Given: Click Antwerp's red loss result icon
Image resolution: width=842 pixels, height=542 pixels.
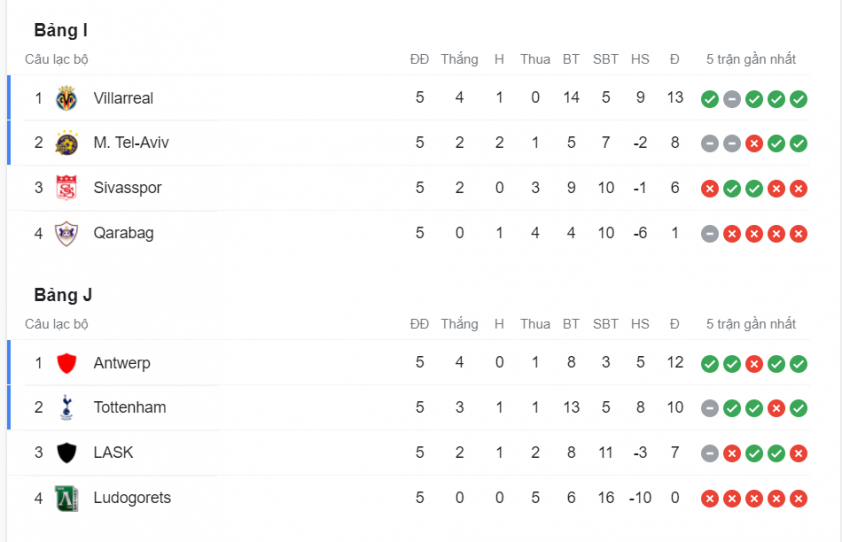Looking at the screenshot, I should tap(754, 364).
